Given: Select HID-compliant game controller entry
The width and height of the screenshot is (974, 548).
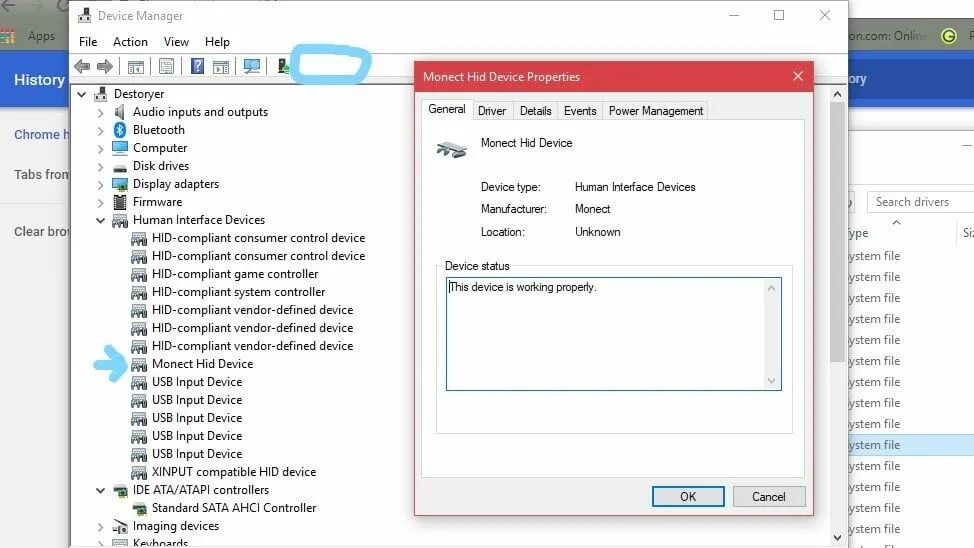Looking at the screenshot, I should click(235, 274).
